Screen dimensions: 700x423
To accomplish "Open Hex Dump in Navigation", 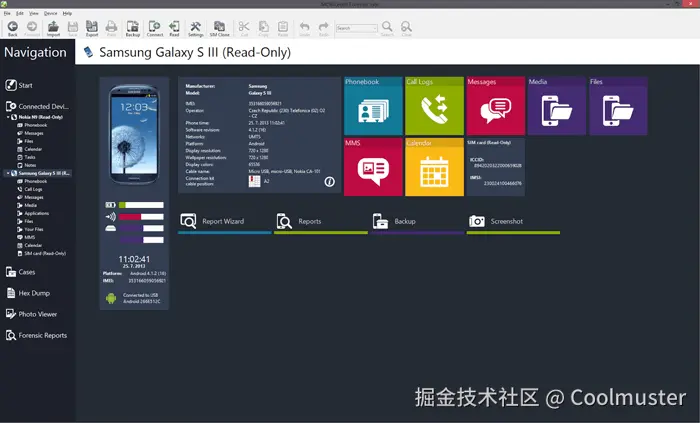I will [x=29, y=293].
